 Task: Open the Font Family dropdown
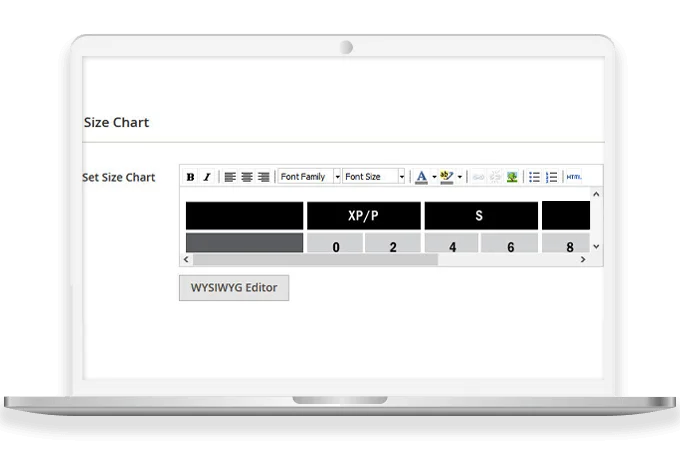pyautogui.click(x=309, y=176)
